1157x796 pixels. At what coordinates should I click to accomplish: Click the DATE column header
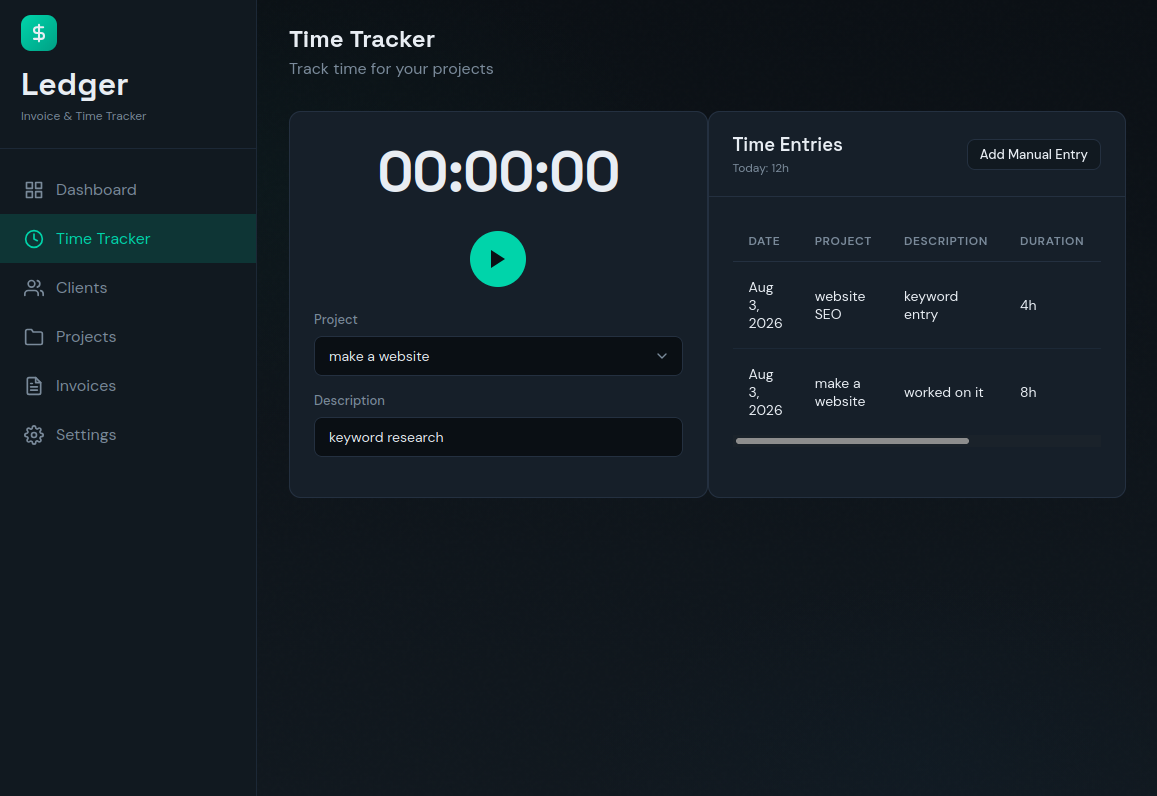[764, 241]
